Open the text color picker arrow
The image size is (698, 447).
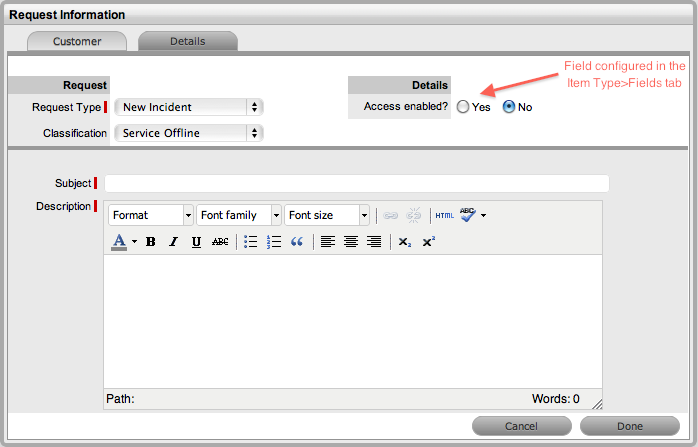pyautogui.click(x=134, y=242)
